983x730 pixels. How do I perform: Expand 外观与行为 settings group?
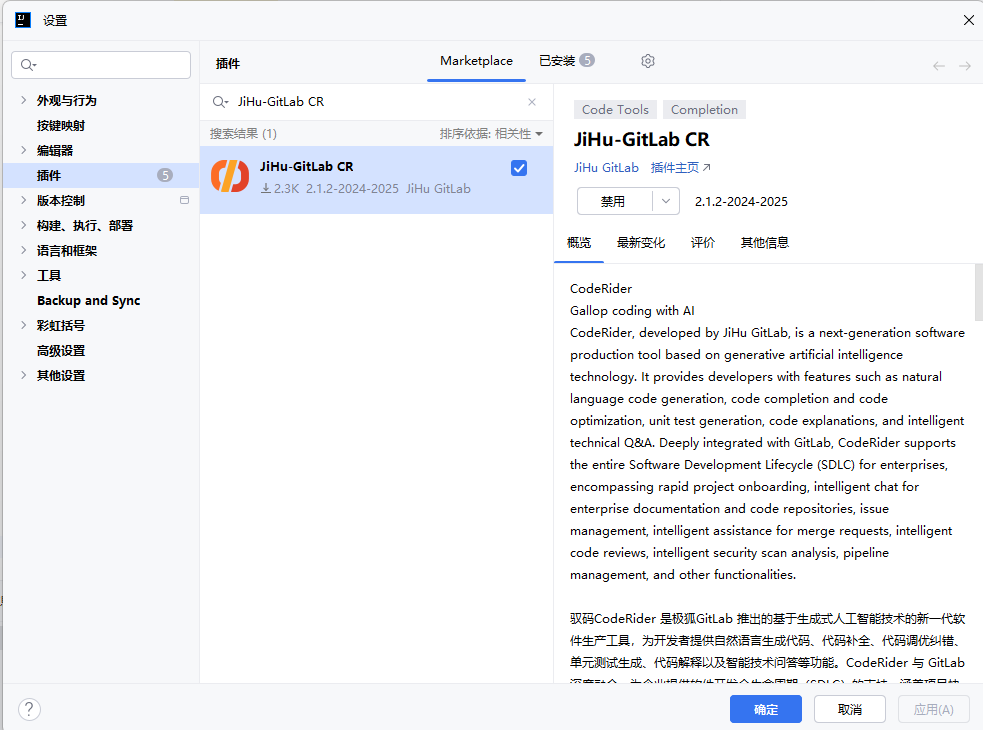(24, 100)
